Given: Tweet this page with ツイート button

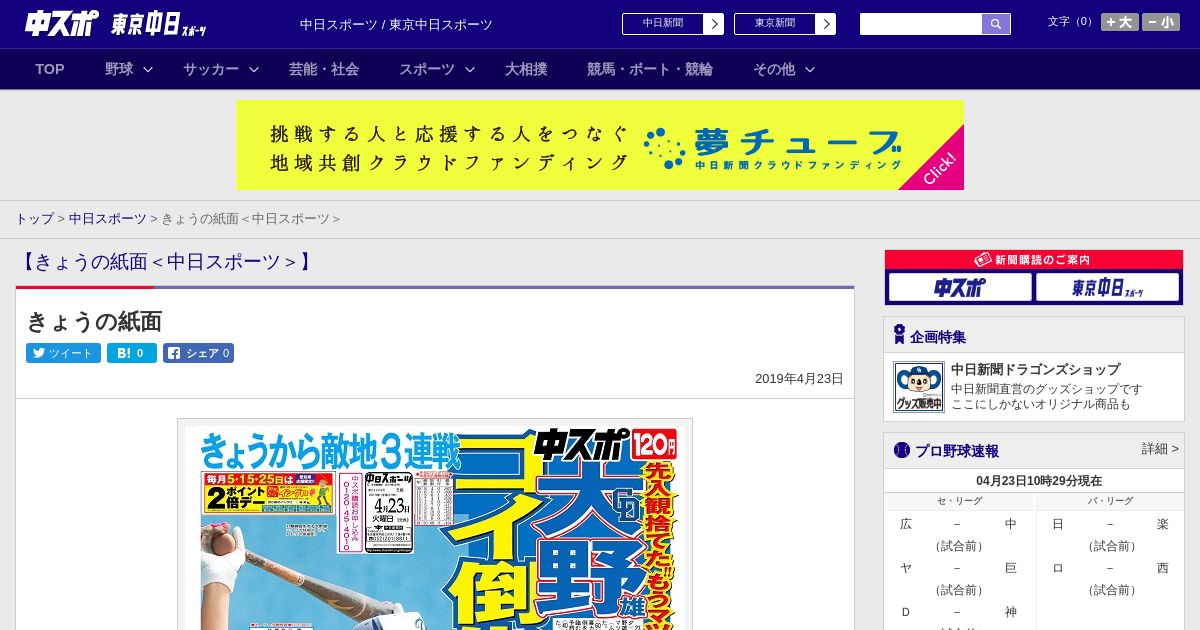Looking at the screenshot, I should click(63, 353).
